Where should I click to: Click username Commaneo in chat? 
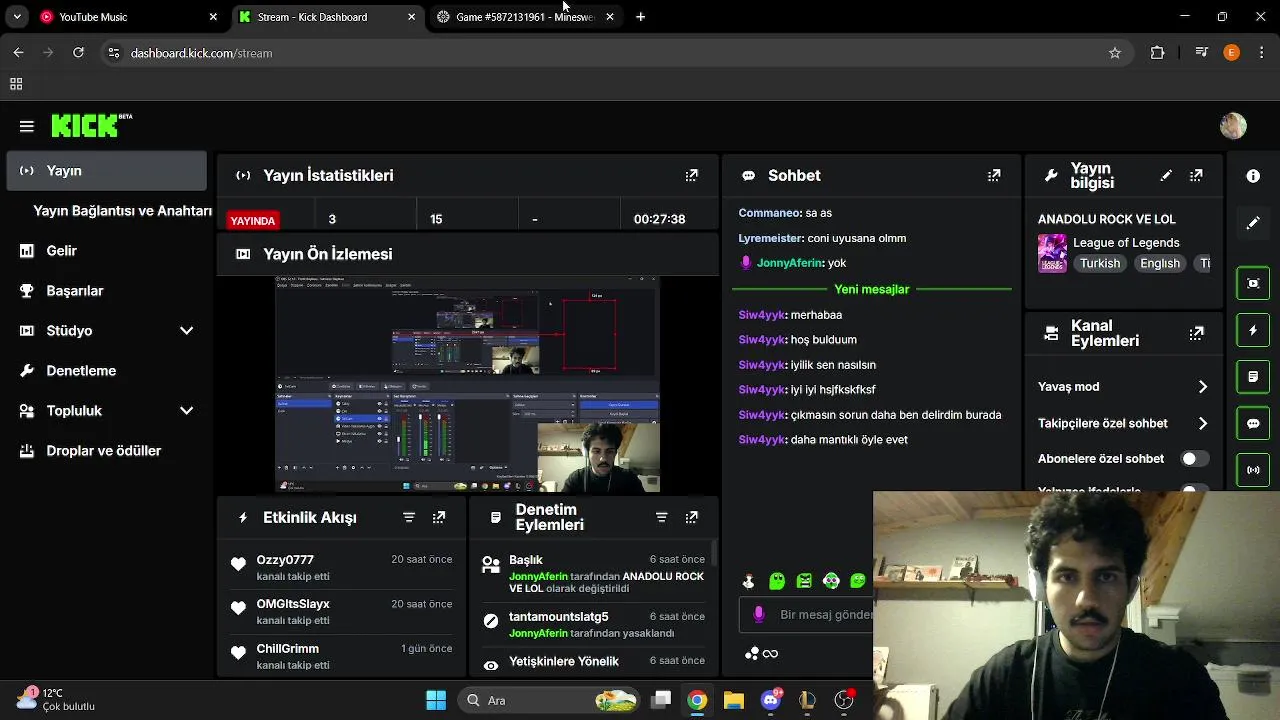tap(770, 213)
